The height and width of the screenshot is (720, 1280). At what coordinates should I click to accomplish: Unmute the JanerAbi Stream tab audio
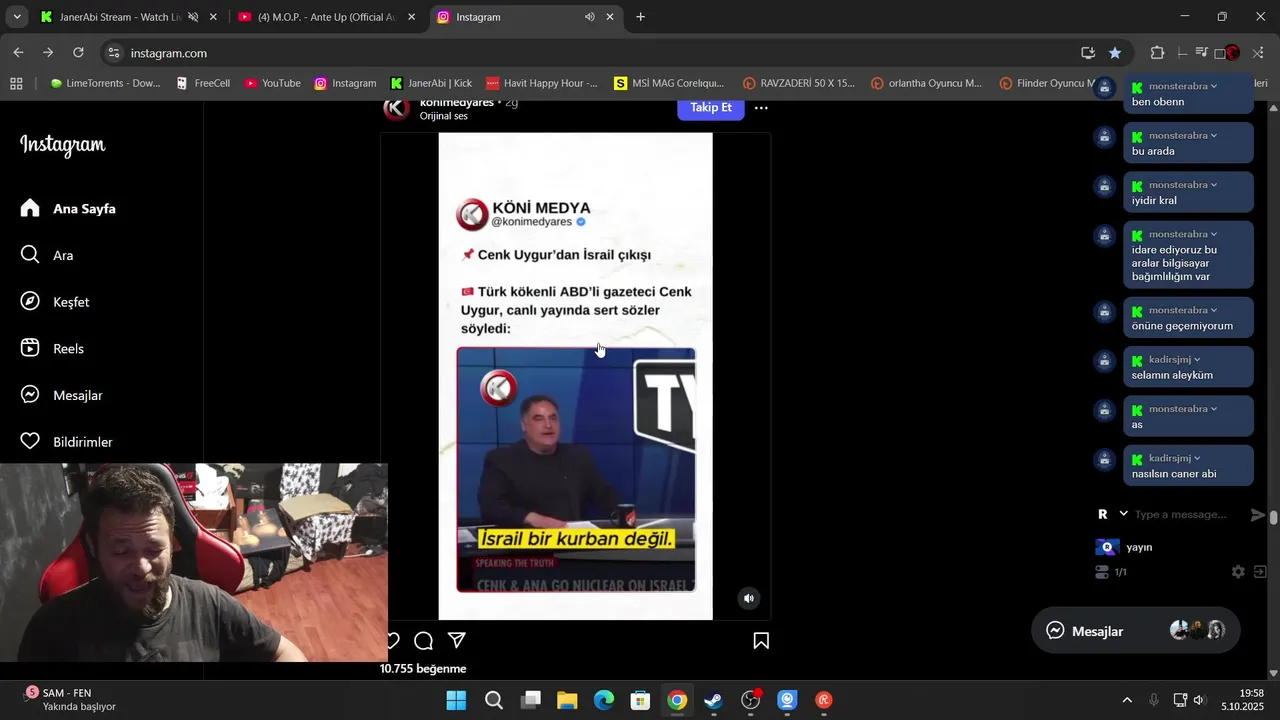(193, 17)
